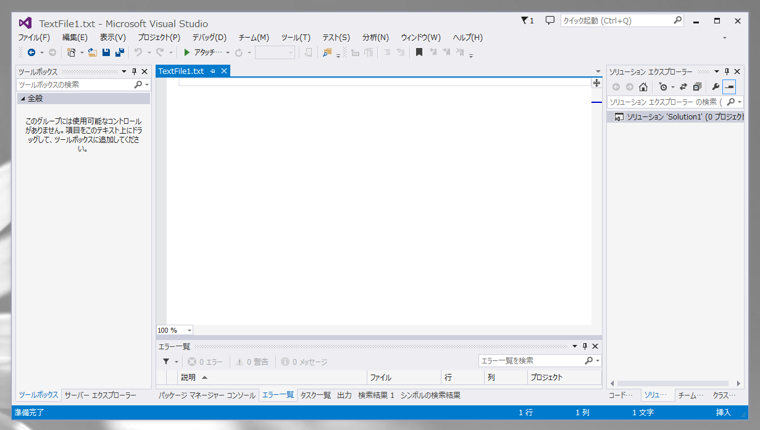This screenshot has width=760, height=430.
Task: Click the Find in Files toolbar icon
Action: (327, 52)
